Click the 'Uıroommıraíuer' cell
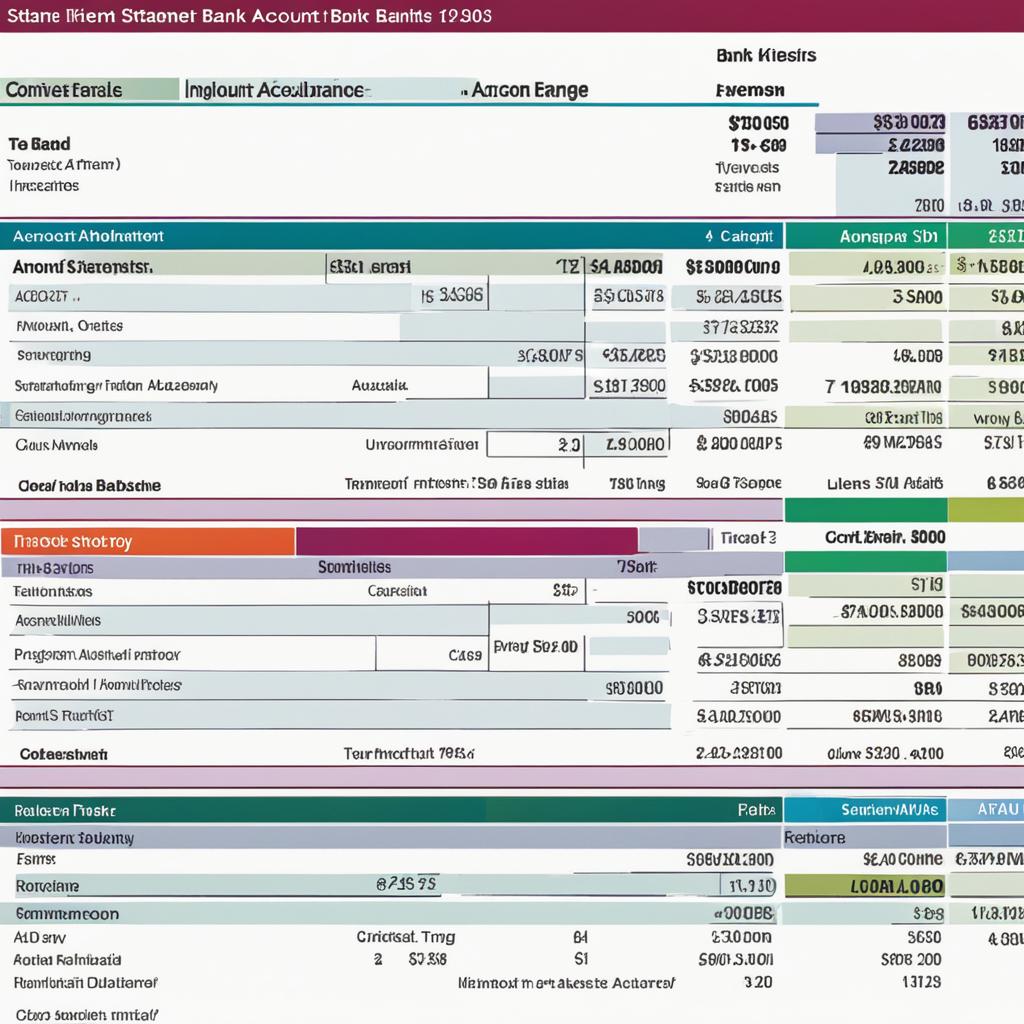The height and width of the screenshot is (1024, 1024). pyautogui.click(x=422, y=445)
